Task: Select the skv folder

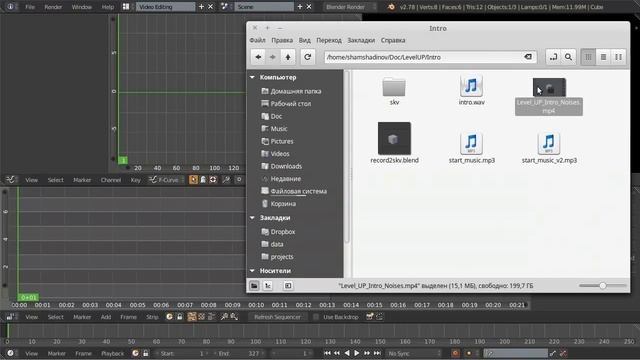Action: coord(394,91)
